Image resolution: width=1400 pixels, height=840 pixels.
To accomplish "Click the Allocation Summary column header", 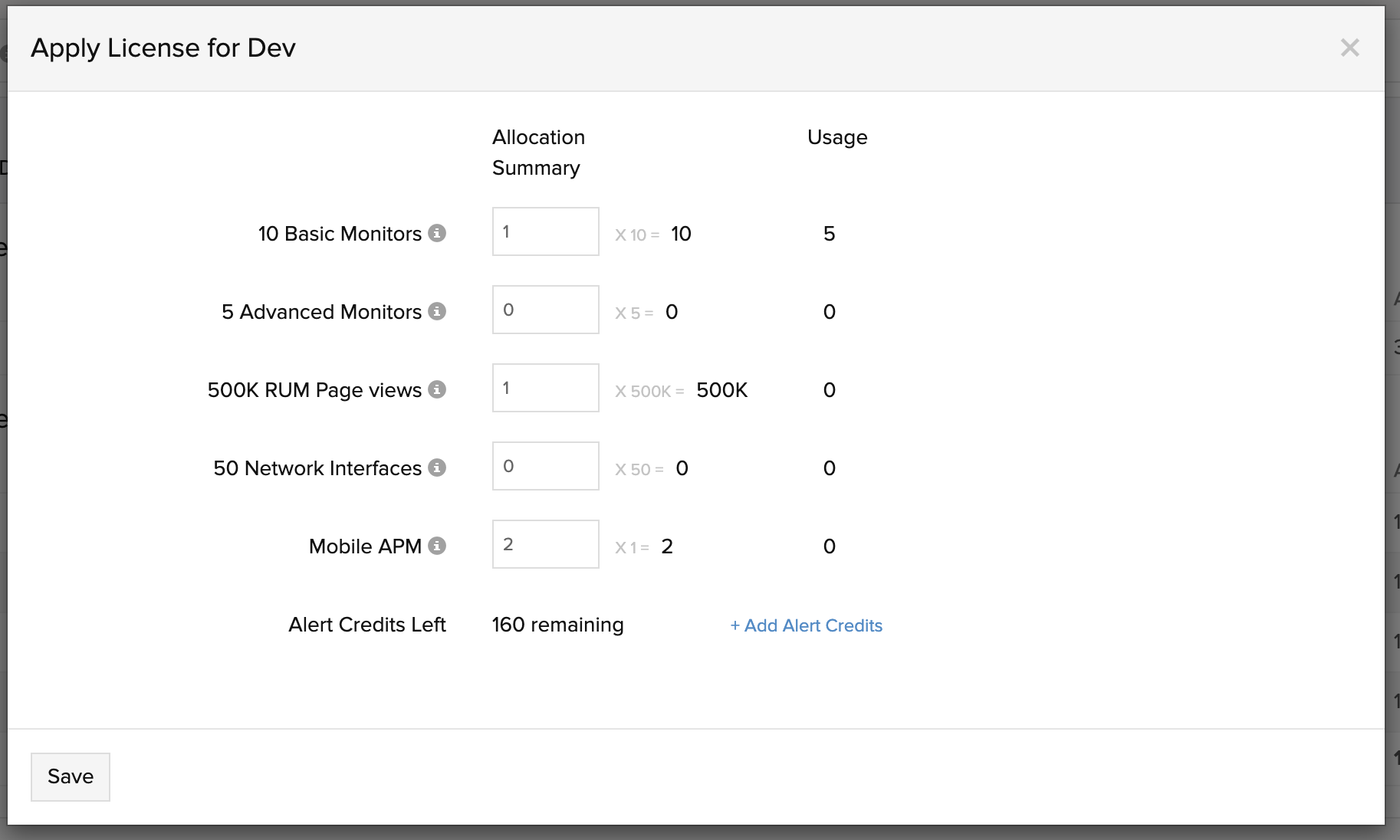I will coord(538,152).
